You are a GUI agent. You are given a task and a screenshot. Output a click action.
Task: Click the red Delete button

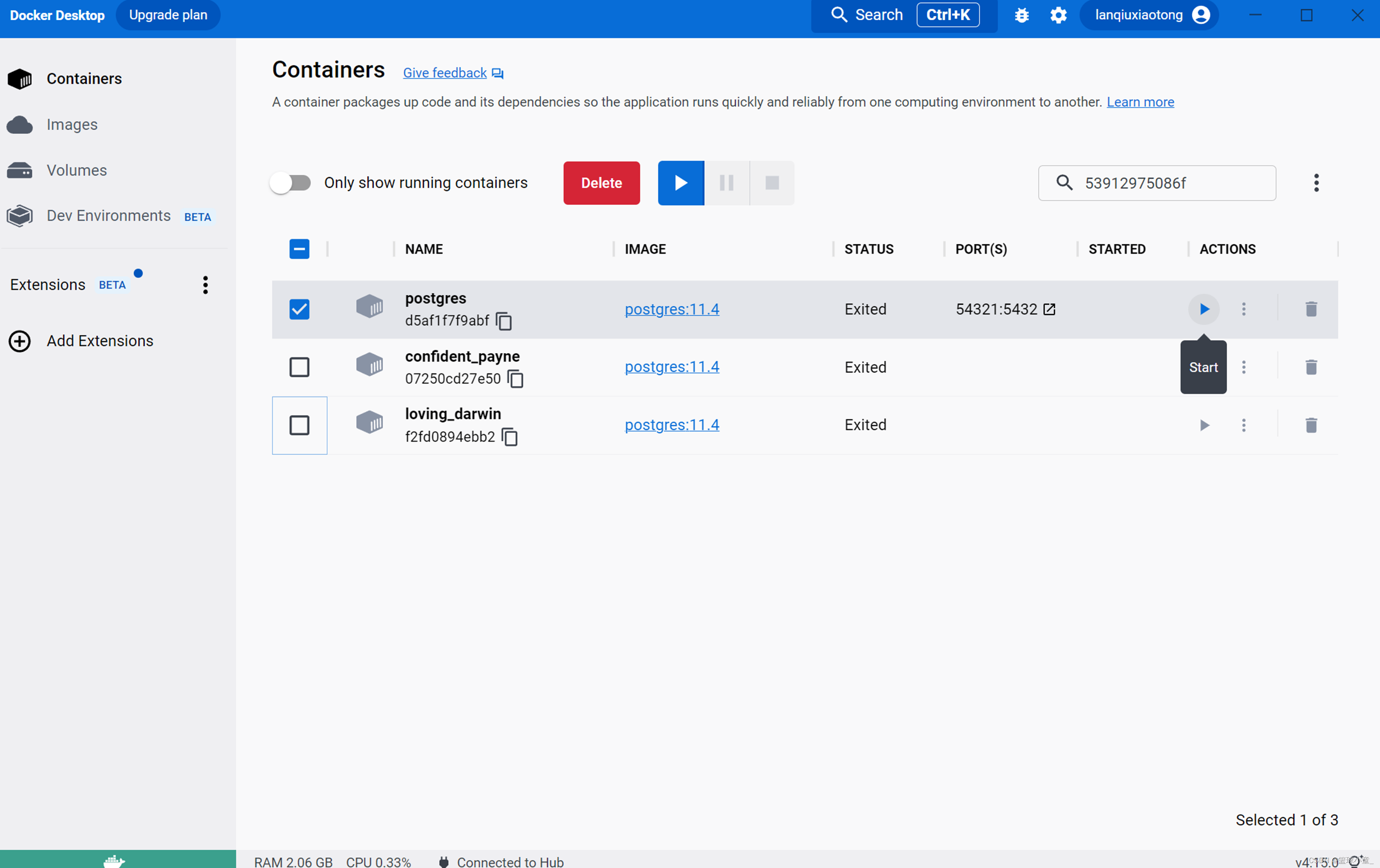[x=601, y=183]
